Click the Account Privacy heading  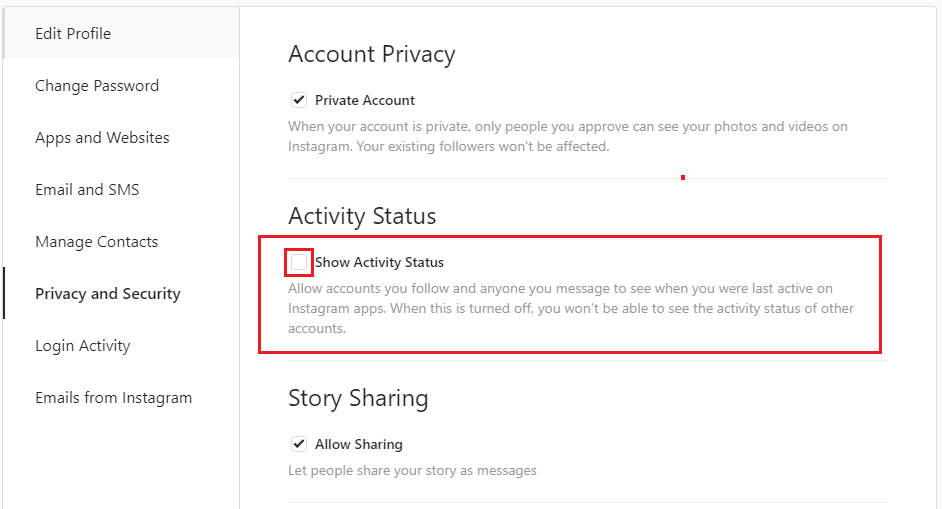point(371,54)
